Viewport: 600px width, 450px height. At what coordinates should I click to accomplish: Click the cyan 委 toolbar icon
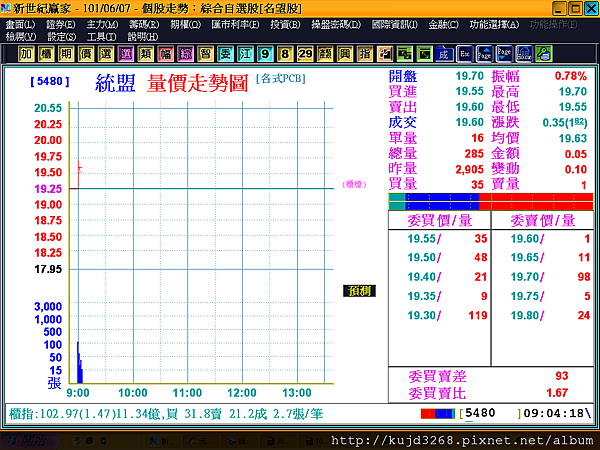tap(225, 54)
